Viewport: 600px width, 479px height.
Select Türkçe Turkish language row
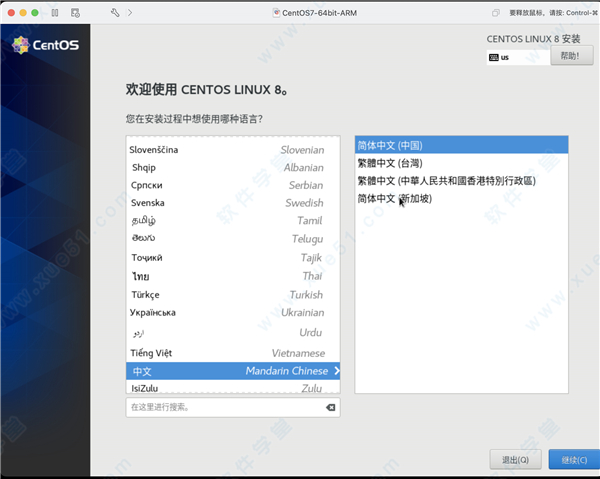coord(233,295)
